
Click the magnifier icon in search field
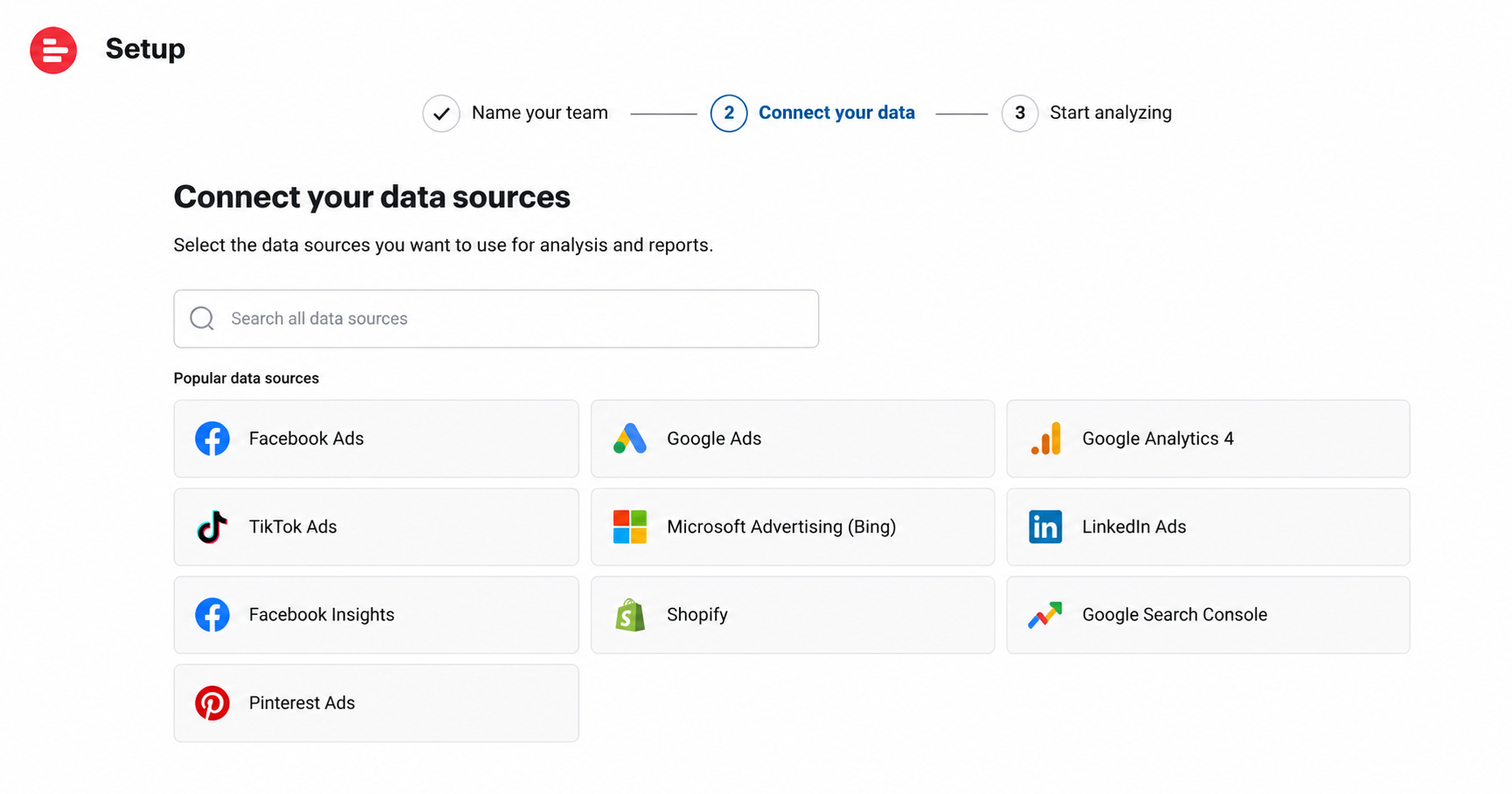(x=202, y=319)
